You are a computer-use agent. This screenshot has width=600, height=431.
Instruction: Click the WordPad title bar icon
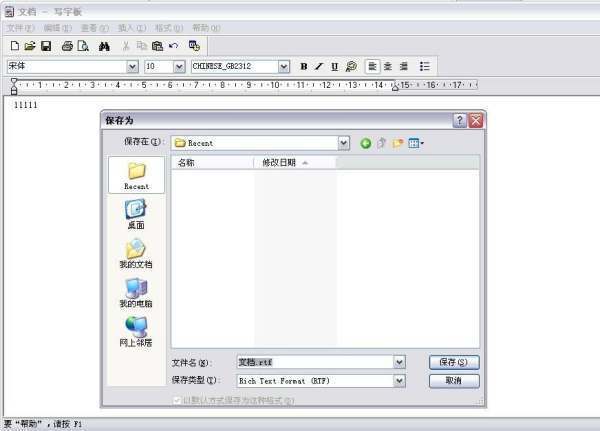click(9, 12)
